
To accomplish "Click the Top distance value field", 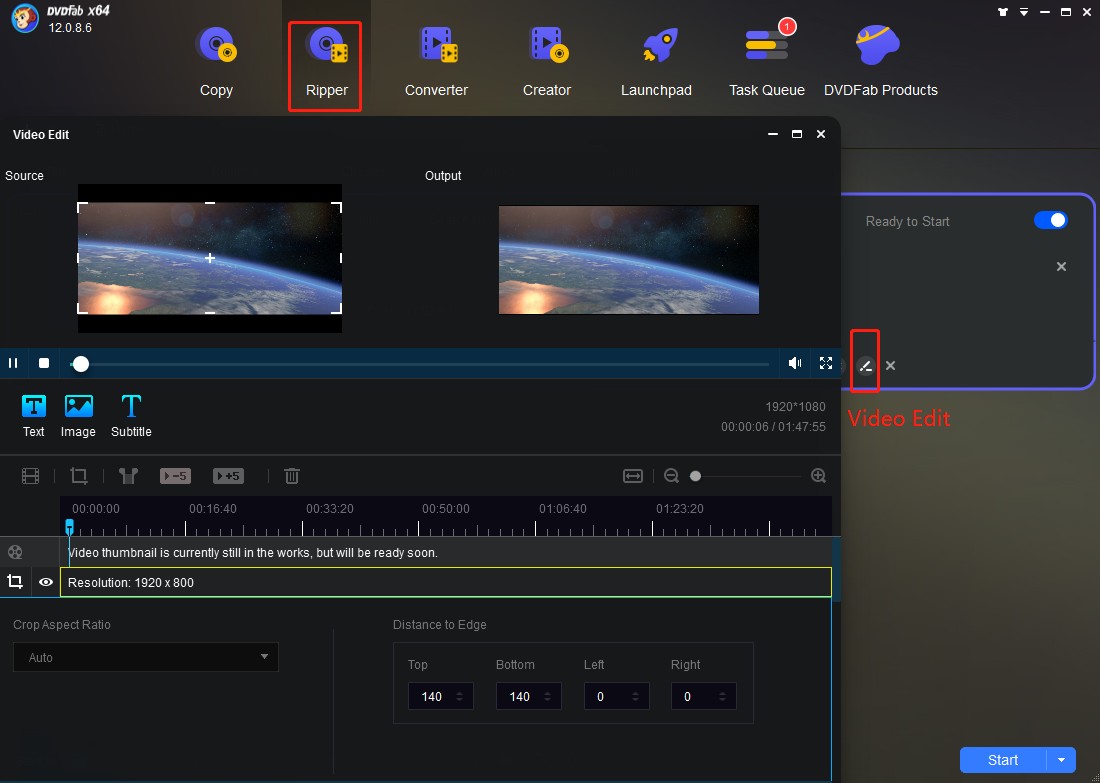I will pos(434,695).
